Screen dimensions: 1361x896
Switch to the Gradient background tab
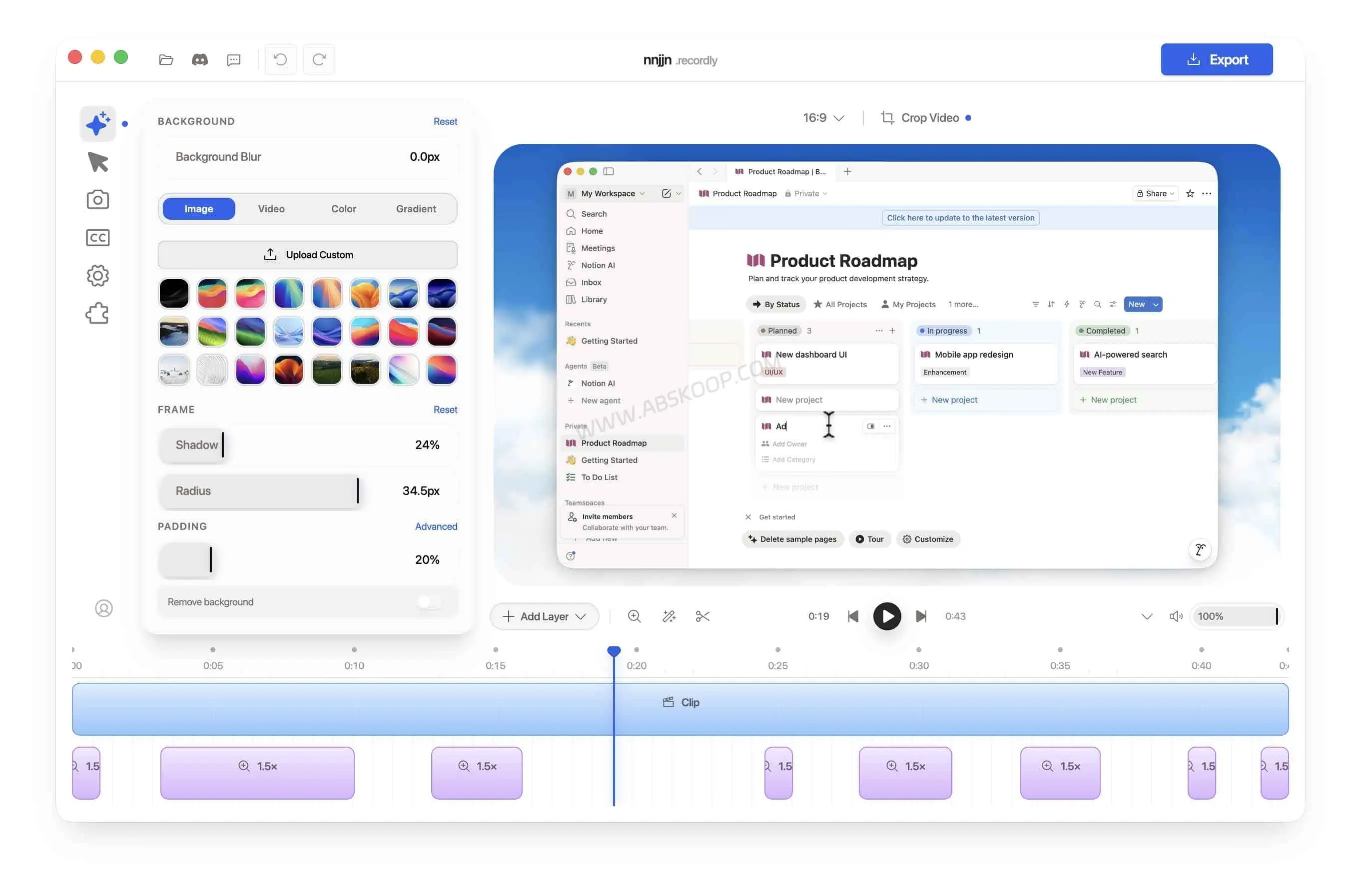pyautogui.click(x=416, y=209)
